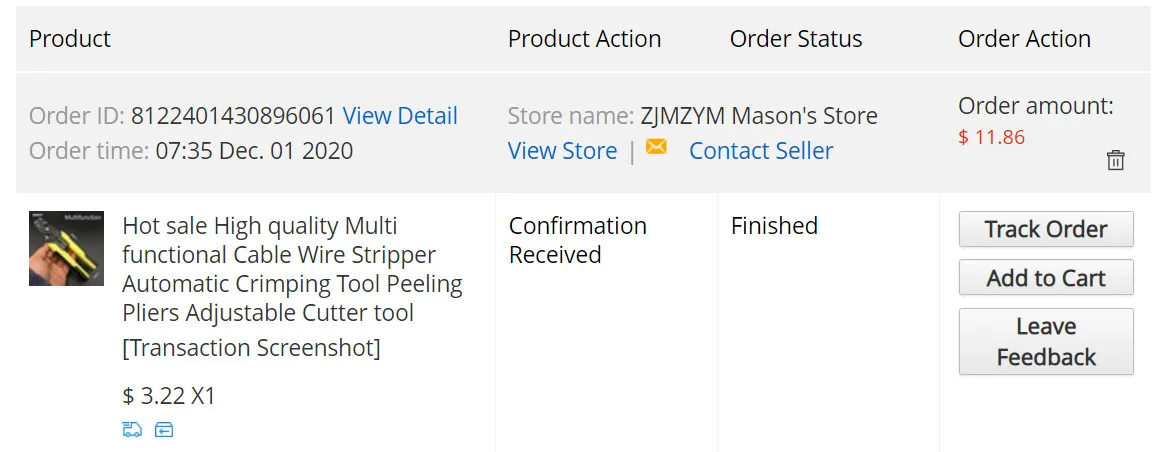Visit the seller via View Store

pos(562,151)
